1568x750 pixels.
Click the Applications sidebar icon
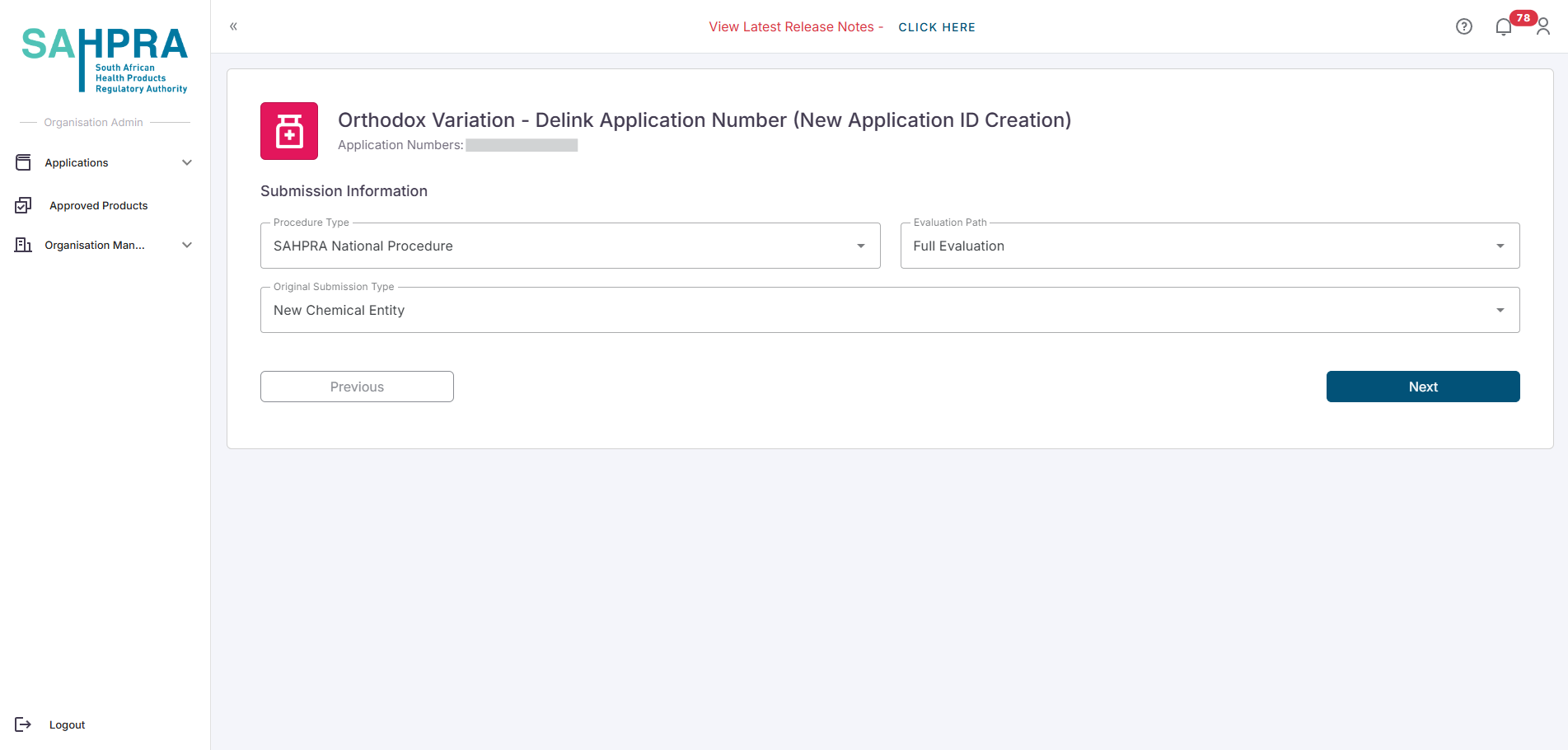tap(23, 162)
